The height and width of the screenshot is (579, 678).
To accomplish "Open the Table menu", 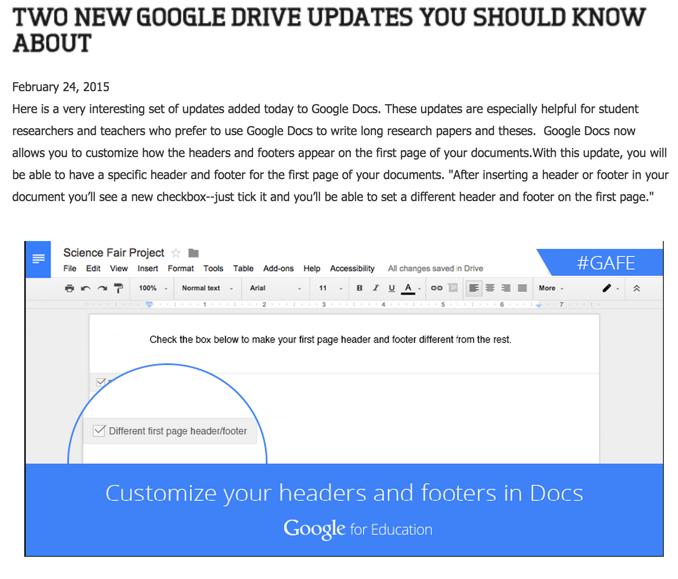I will click(x=243, y=269).
